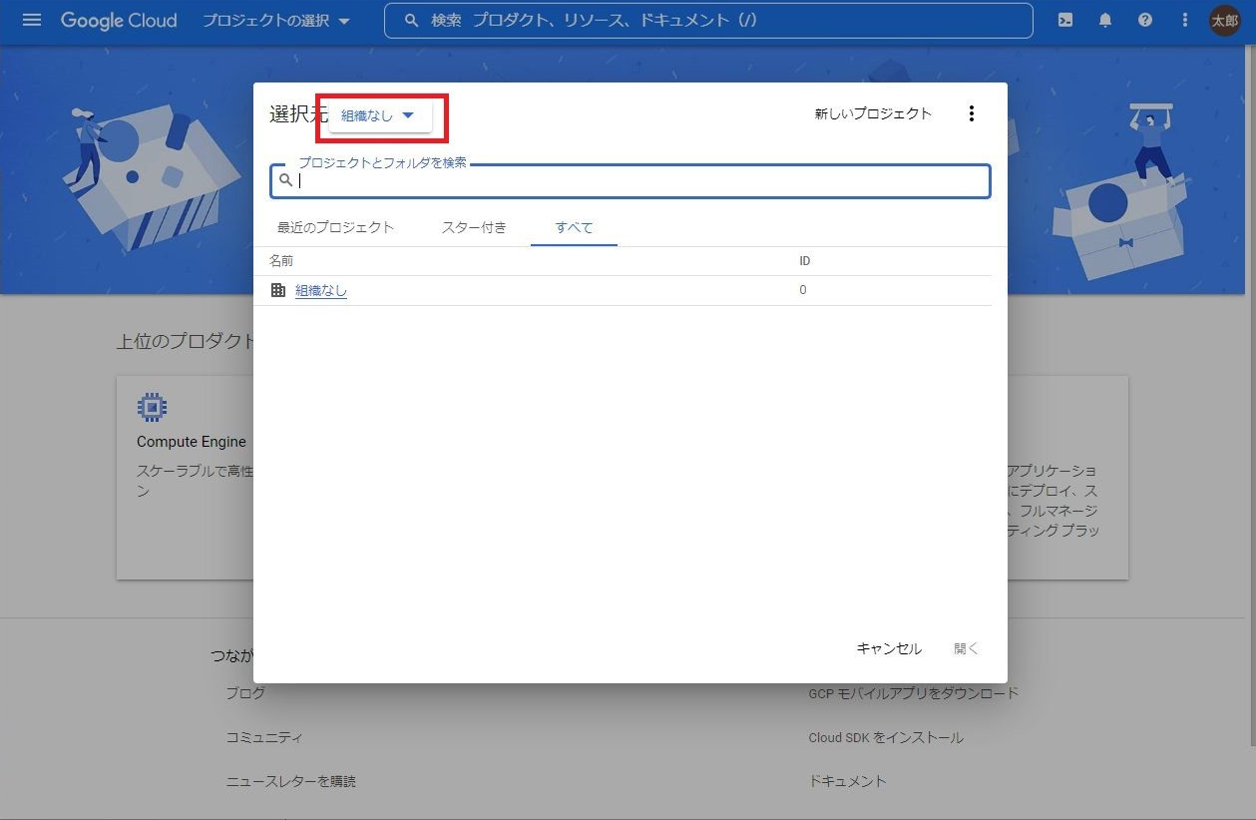The height and width of the screenshot is (820, 1256).
Task: Focus the プロジェクトとフォルダを検索 field
Action: [x=630, y=181]
